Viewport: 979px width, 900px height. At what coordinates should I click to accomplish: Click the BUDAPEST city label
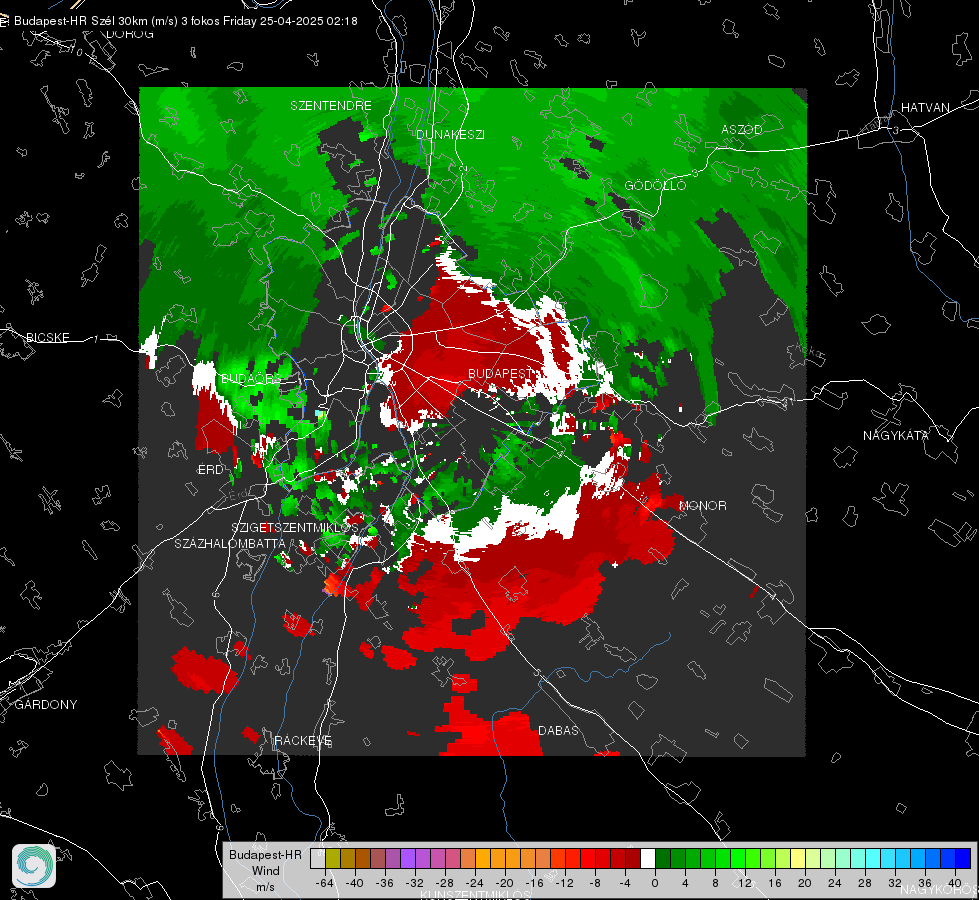point(499,373)
